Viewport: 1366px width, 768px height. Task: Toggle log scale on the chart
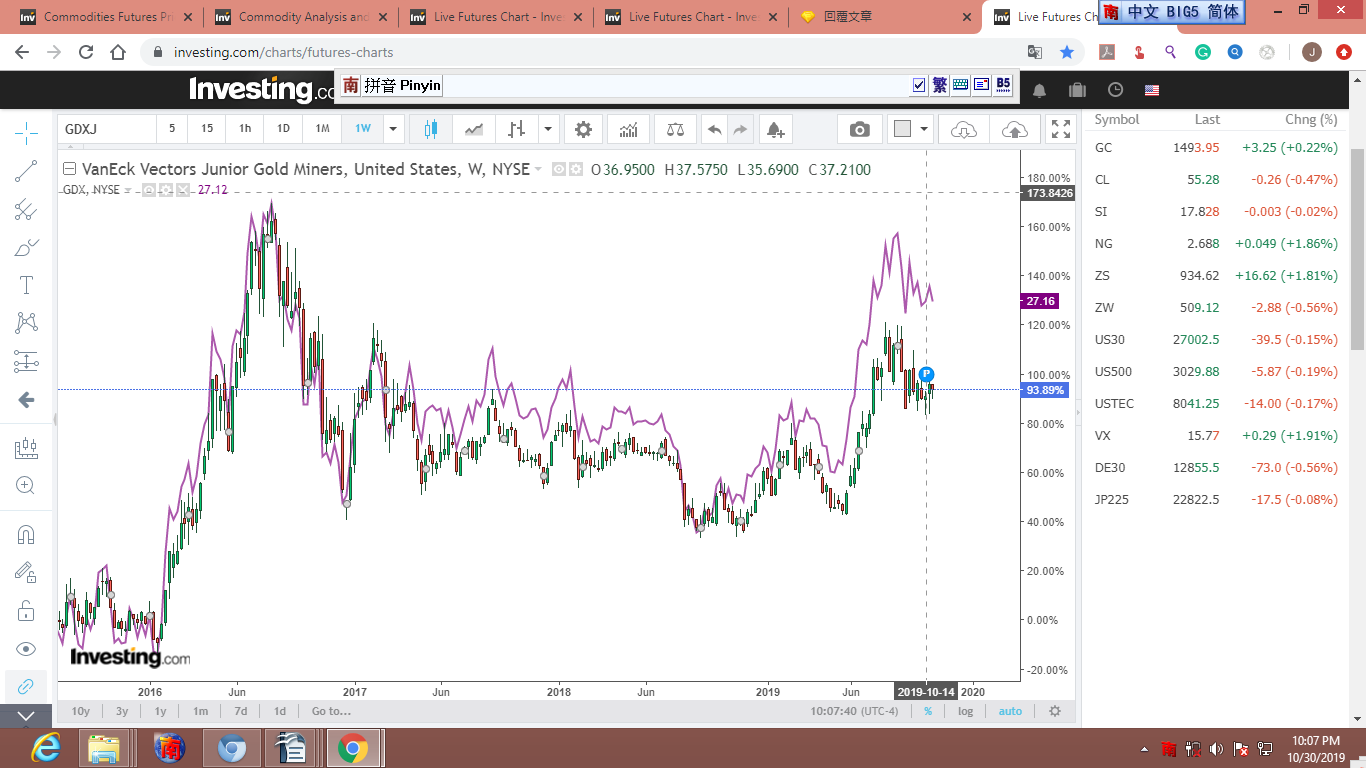pyautogui.click(x=965, y=711)
